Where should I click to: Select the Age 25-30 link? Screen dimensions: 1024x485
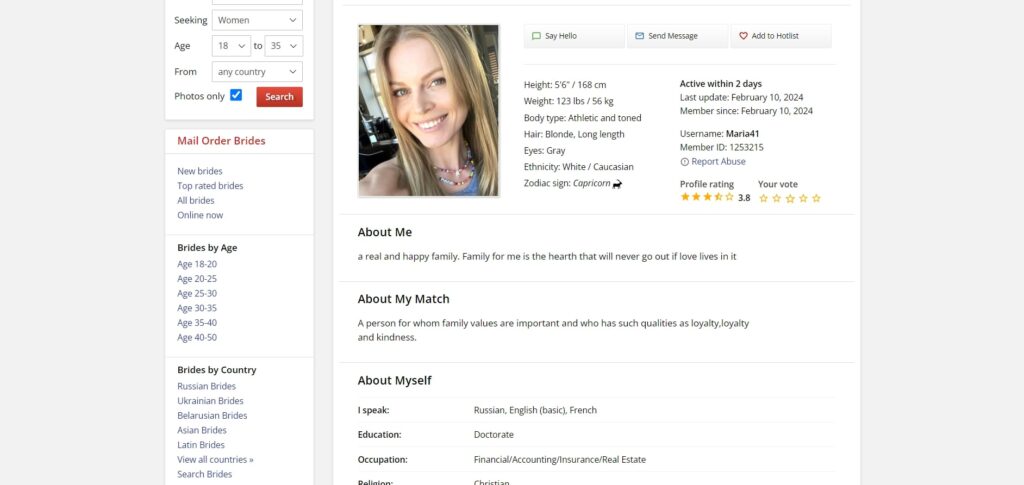(197, 294)
